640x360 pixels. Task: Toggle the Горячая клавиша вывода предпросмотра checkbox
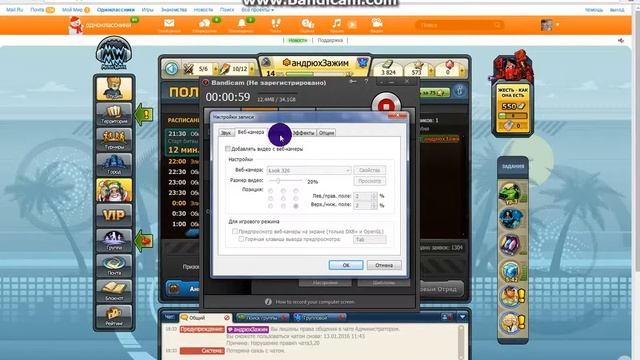241,239
